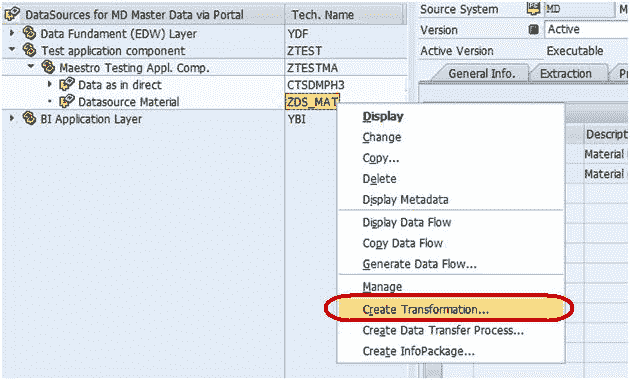Screen dimensions: 630x380
Task: Click the Version status icon beside Active
Action: (x=534, y=29)
